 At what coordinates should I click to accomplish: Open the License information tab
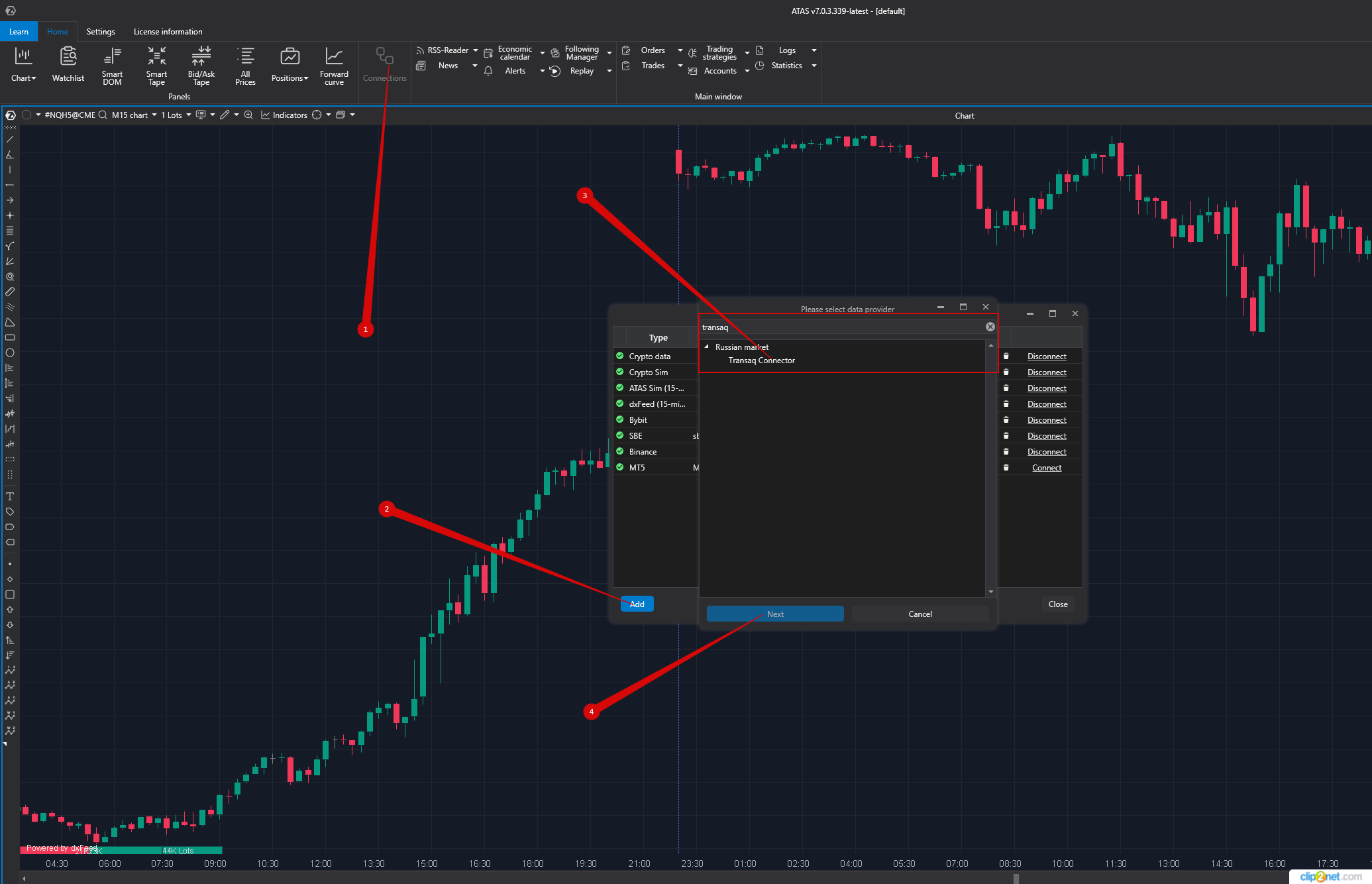point(168,32)
